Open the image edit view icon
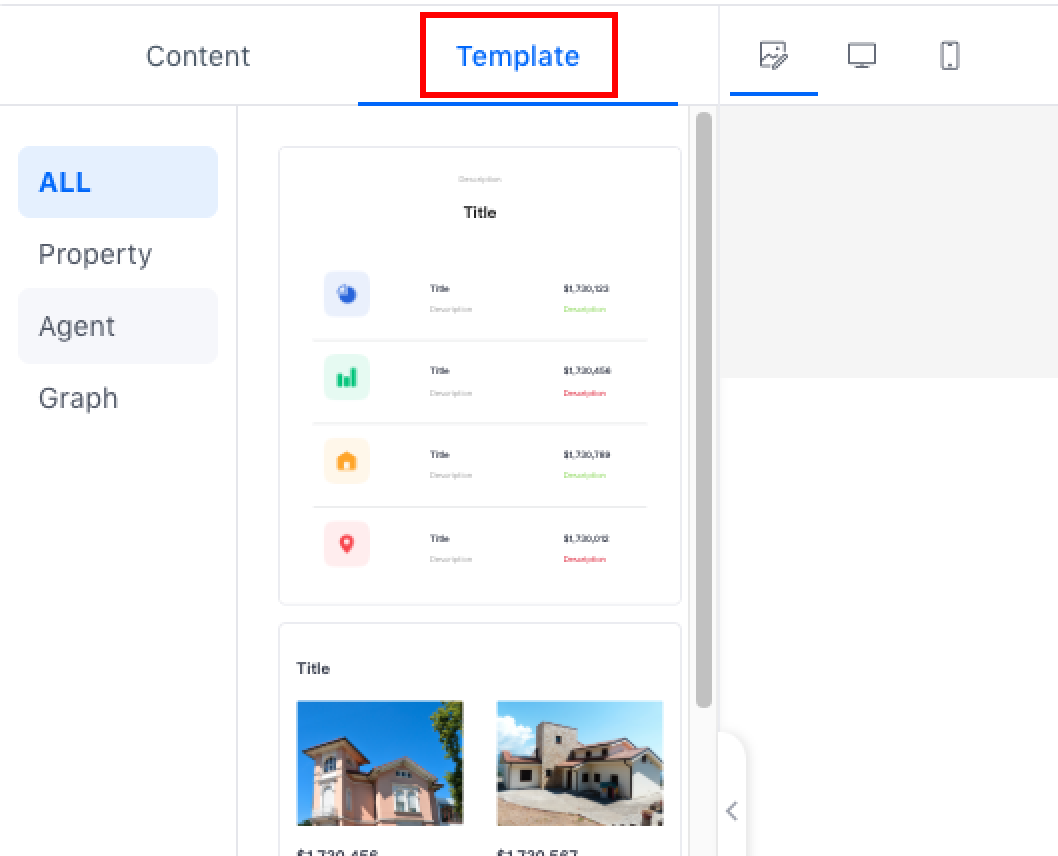The width and height of the screenshot is (1058, 856). (773, 55)
